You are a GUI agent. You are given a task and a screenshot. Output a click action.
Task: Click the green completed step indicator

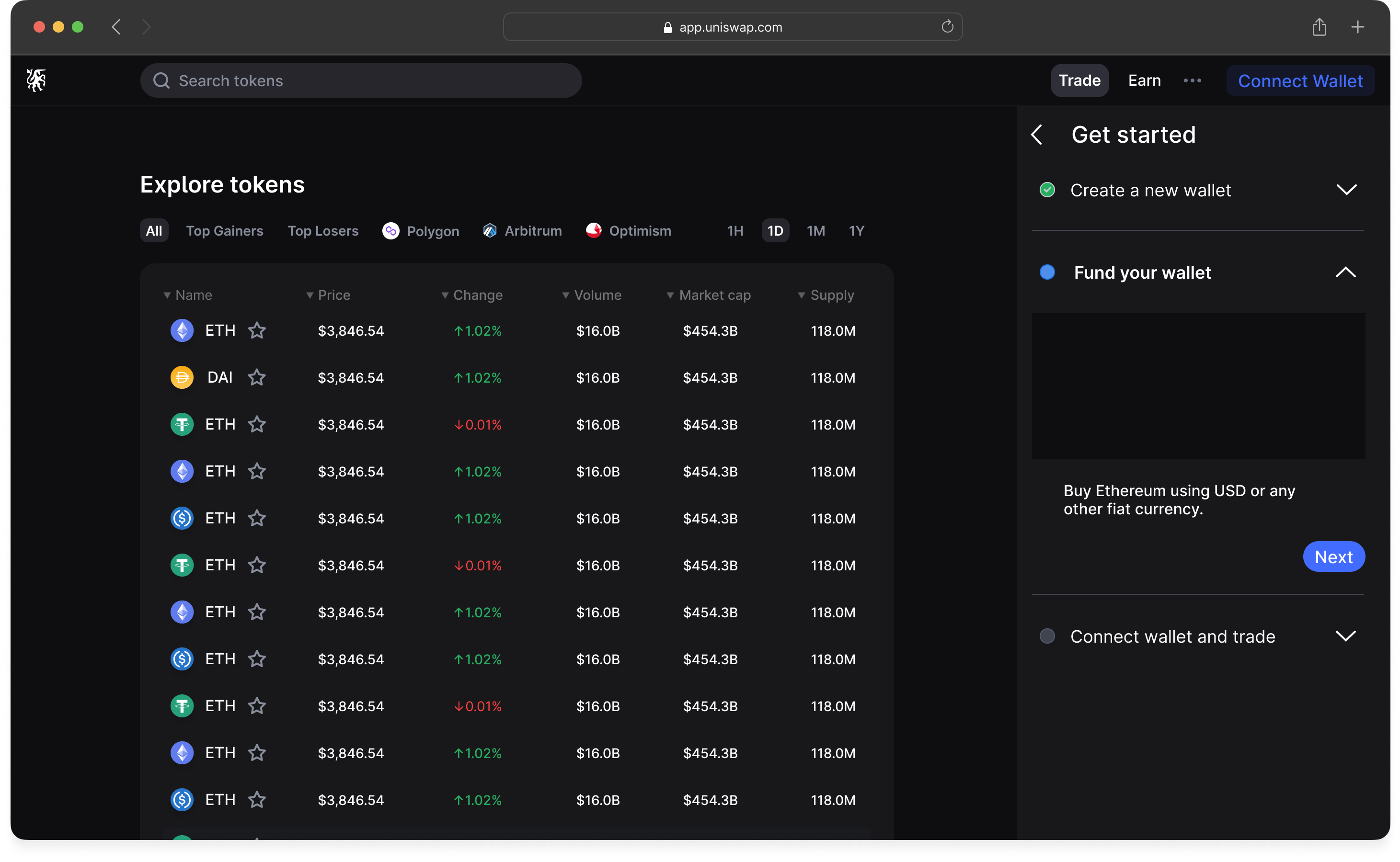pyautogui.click(x=1047, y=190)
